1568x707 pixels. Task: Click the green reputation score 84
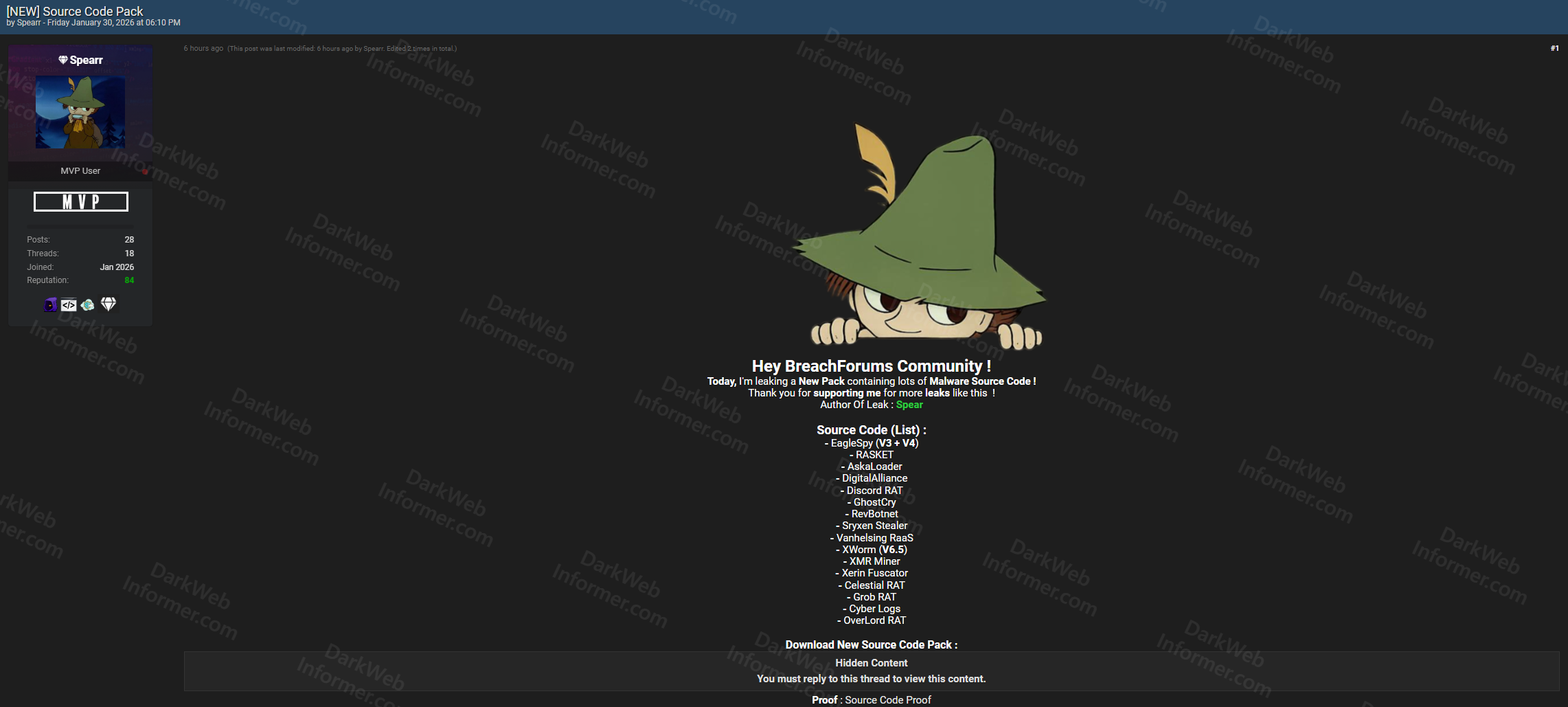[x=129, y=280]
